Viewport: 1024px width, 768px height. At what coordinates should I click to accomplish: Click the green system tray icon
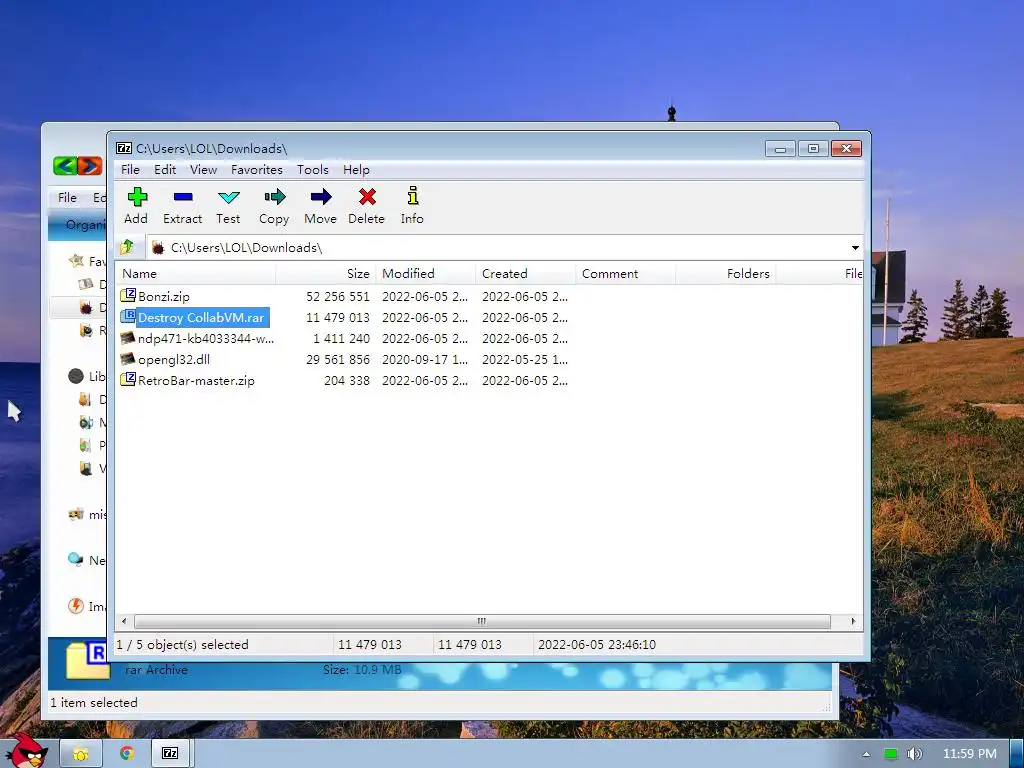coord(890,754)
